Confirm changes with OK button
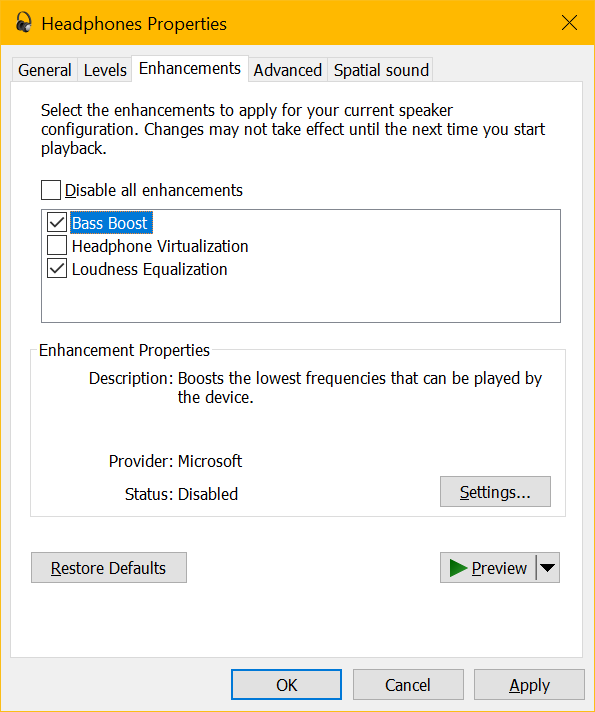The height and width of the screenshot is (712, 595). (x=286, y=685)
